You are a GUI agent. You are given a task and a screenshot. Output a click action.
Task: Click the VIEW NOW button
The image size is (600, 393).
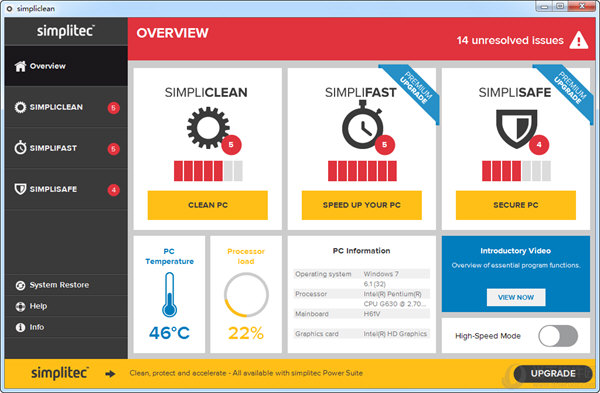pyautogui.click(x=516, y=297)
